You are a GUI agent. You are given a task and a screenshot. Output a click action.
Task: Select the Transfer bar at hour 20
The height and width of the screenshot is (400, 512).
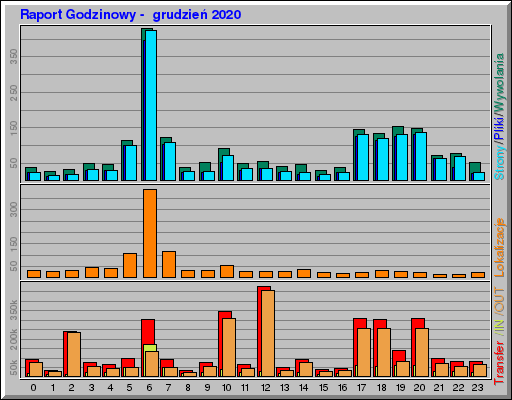pyautogui.click(x=418, y=347)
